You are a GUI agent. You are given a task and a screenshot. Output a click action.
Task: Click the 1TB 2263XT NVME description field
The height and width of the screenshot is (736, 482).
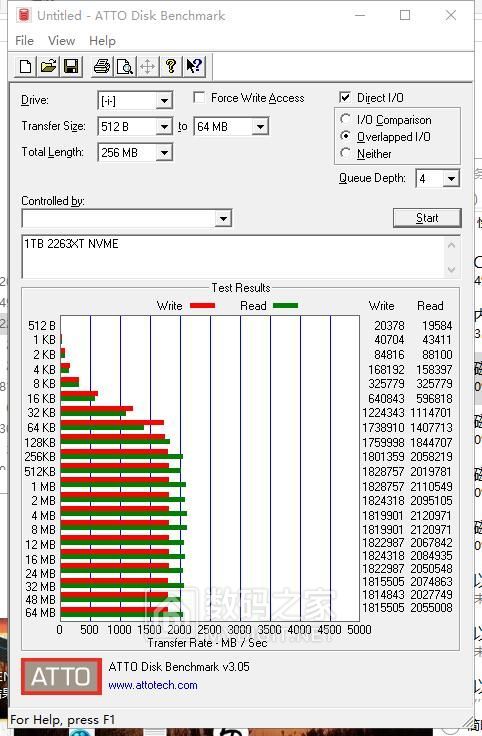coord(233,257)
